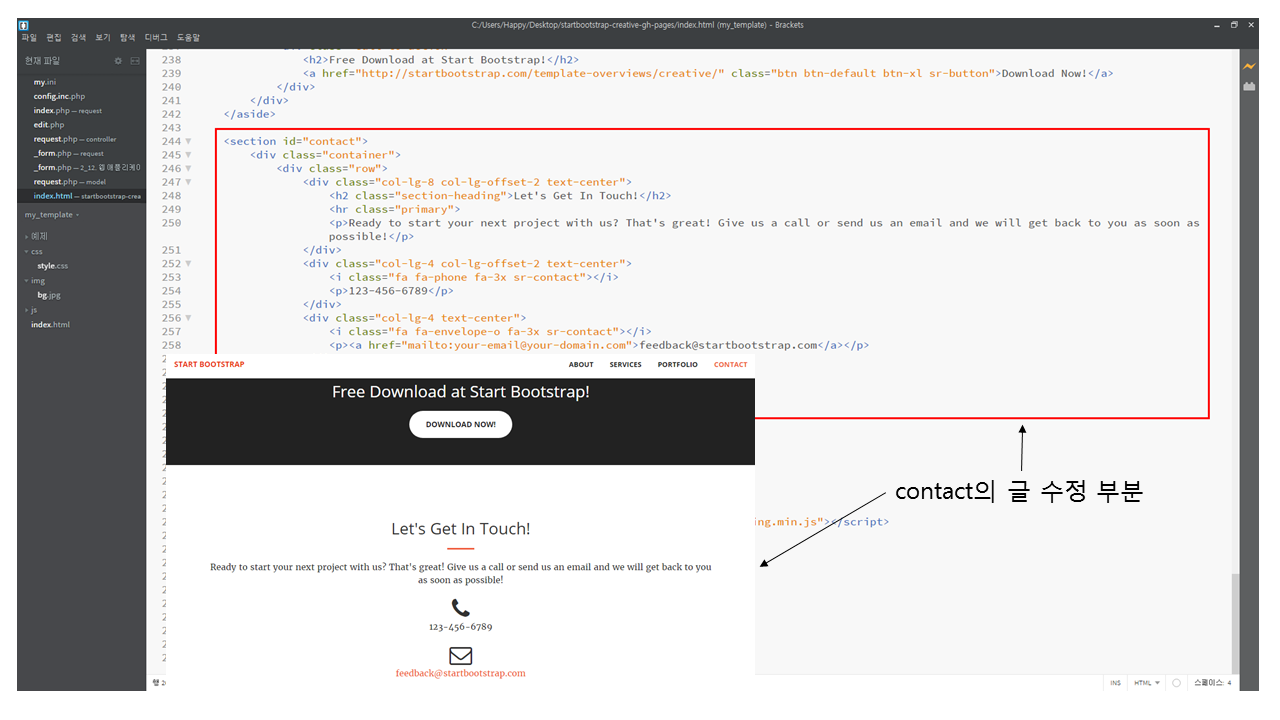Viewport: 1280px width, 720px height.
Task: Fold code at line 246
Action: tap(188, 169)
